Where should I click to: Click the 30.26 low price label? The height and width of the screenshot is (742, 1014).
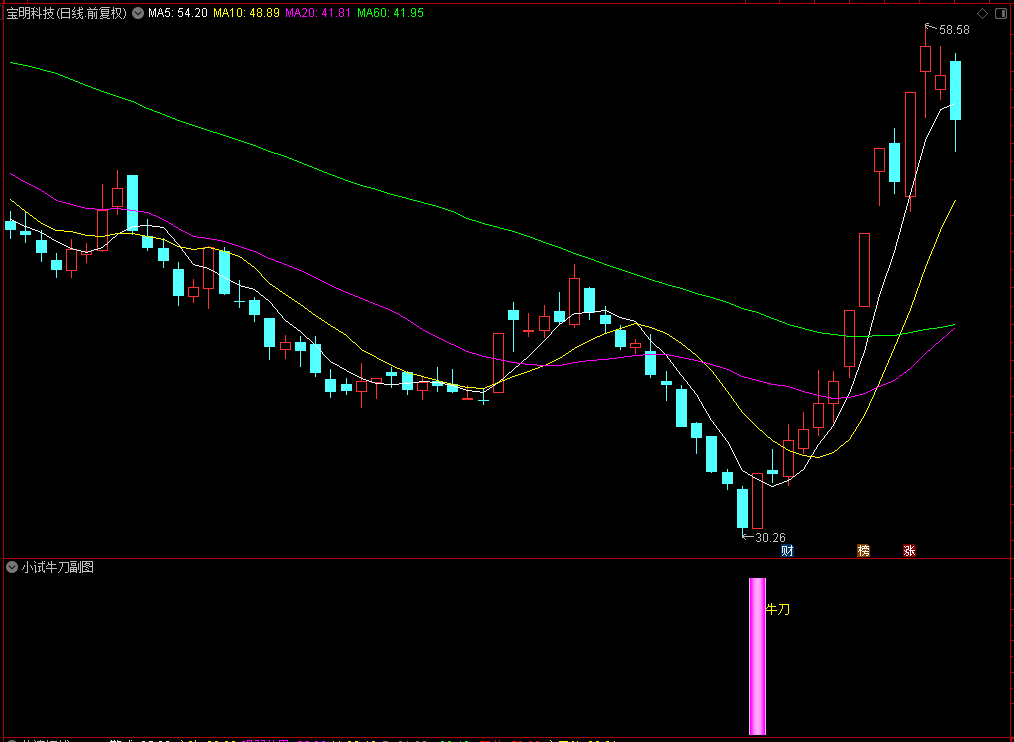tap(770, 538)
